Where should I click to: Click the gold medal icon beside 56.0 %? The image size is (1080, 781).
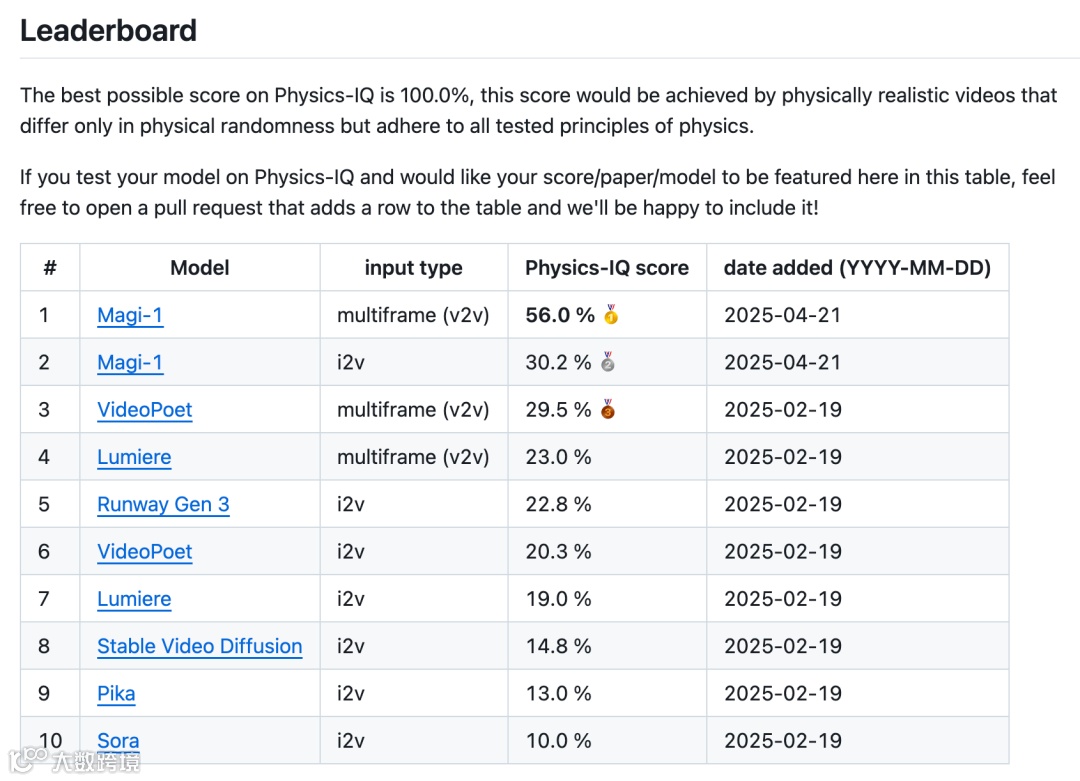(611, 315)
